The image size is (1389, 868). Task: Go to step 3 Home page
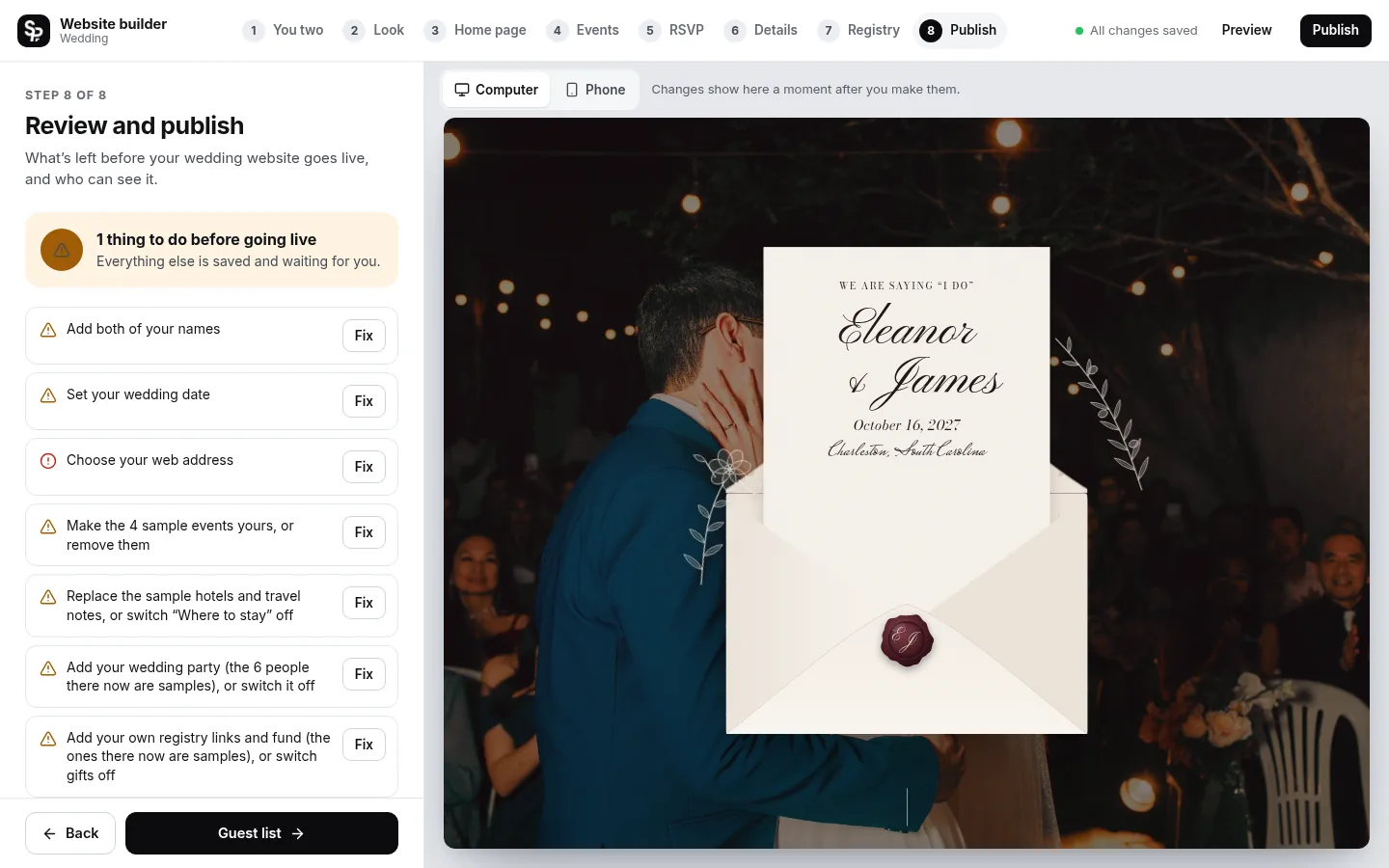[x=476, y=30]
